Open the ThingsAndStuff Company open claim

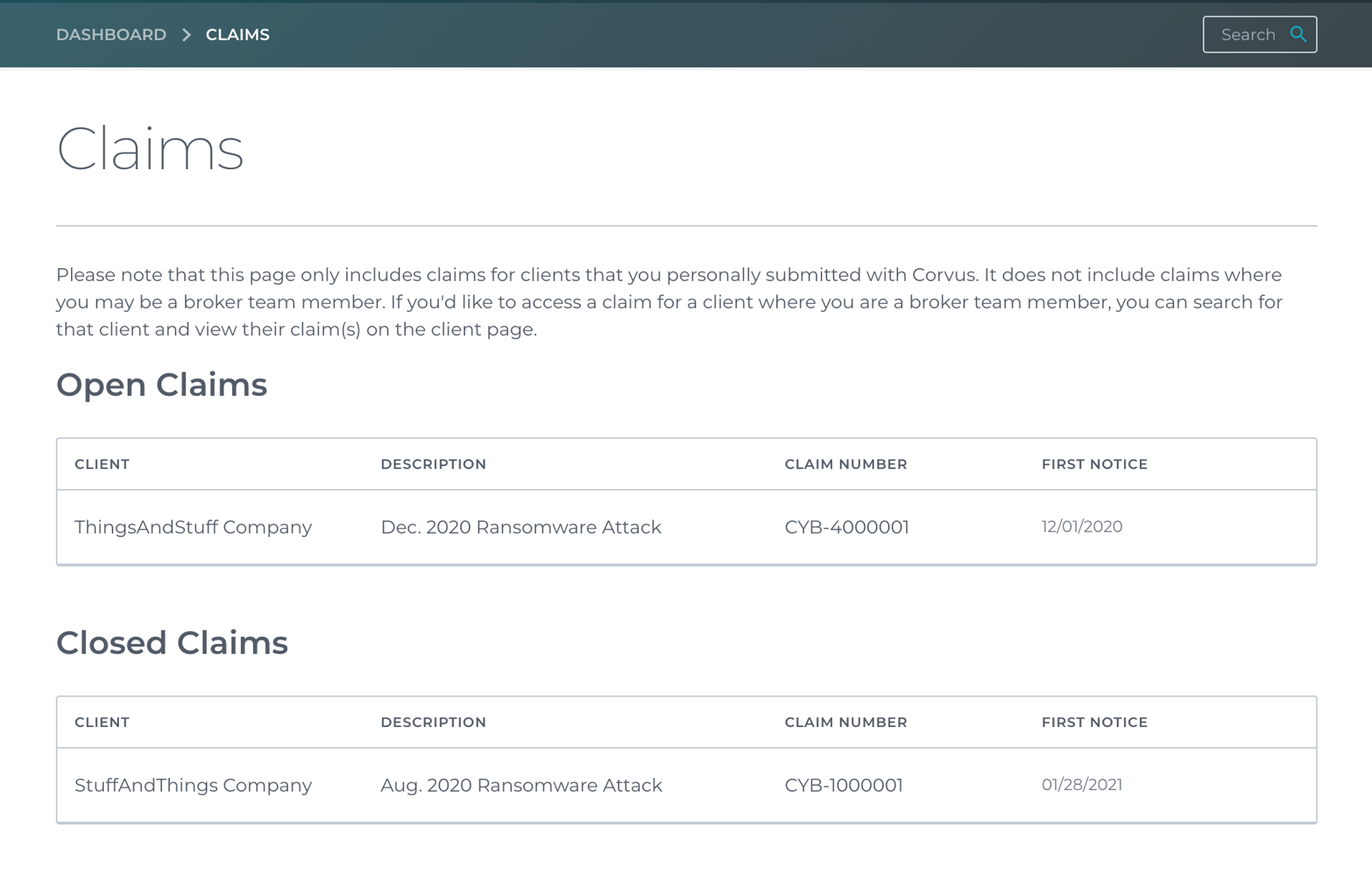[193, 527]
